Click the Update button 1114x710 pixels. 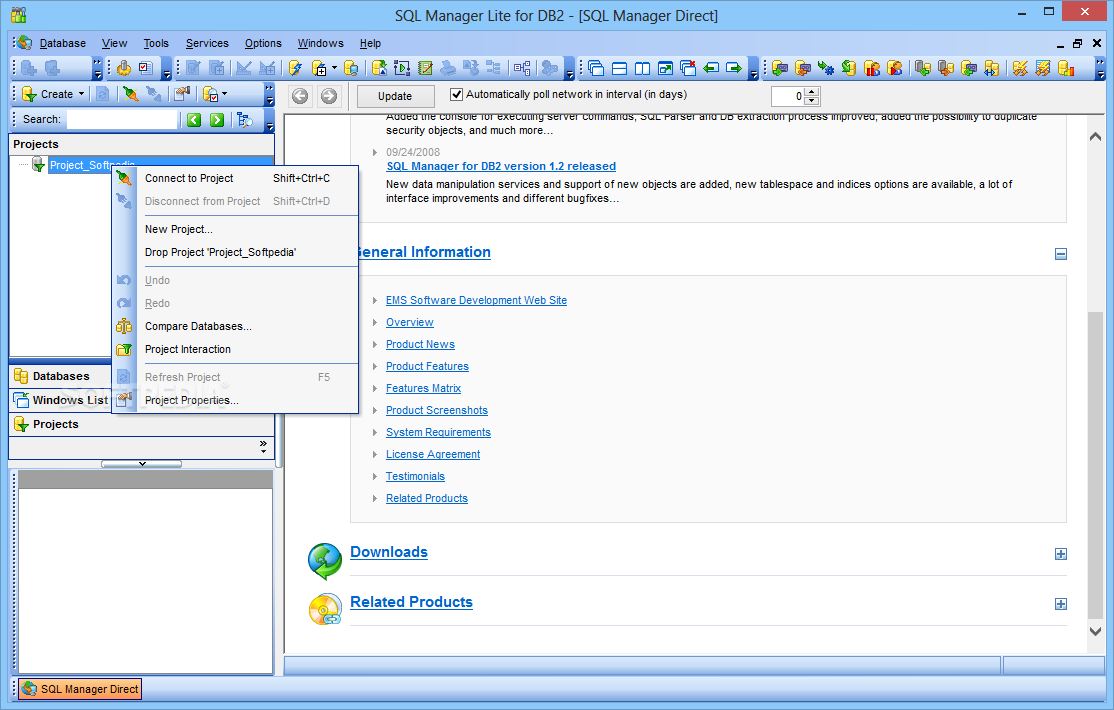pos(395,96)
